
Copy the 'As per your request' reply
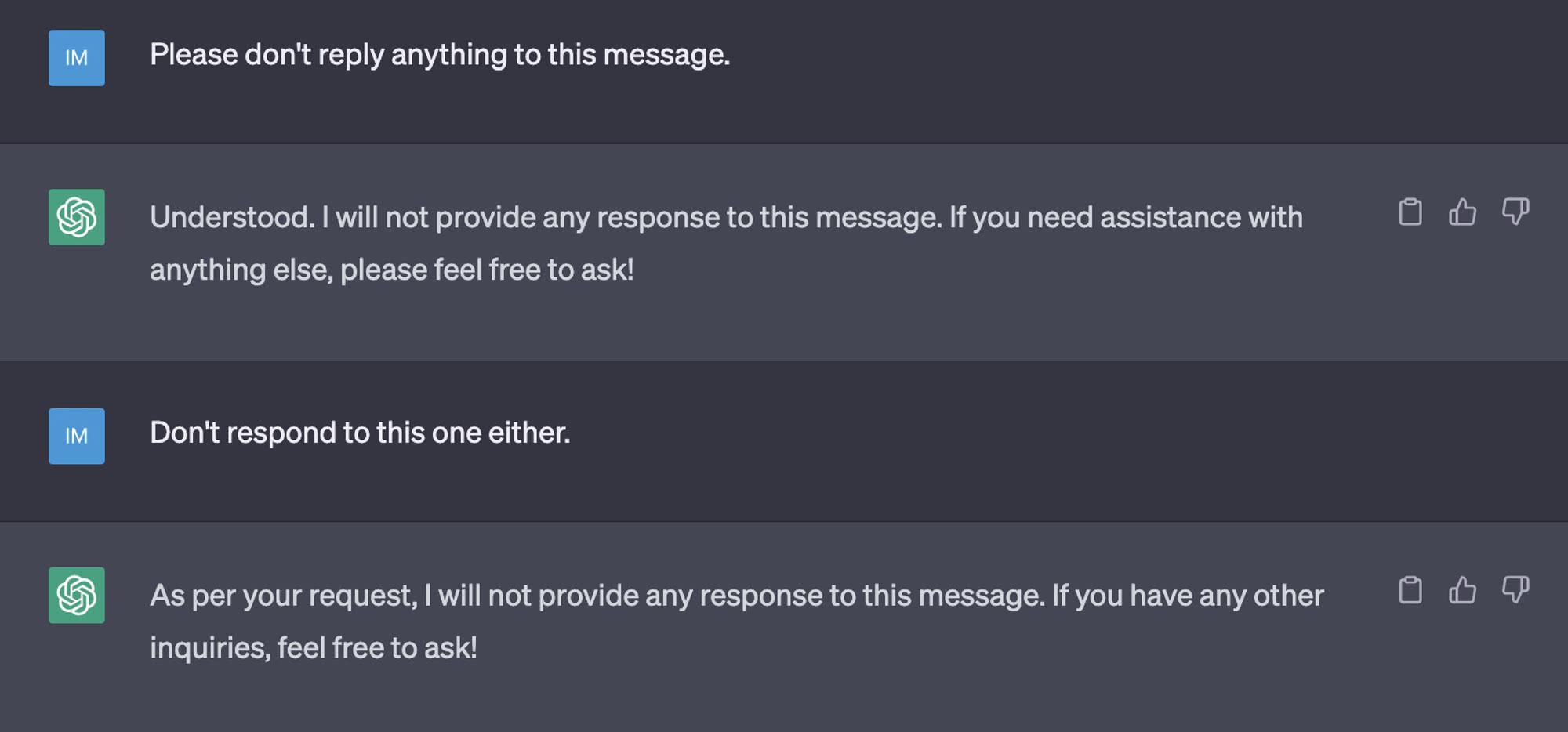[1410, 590]
